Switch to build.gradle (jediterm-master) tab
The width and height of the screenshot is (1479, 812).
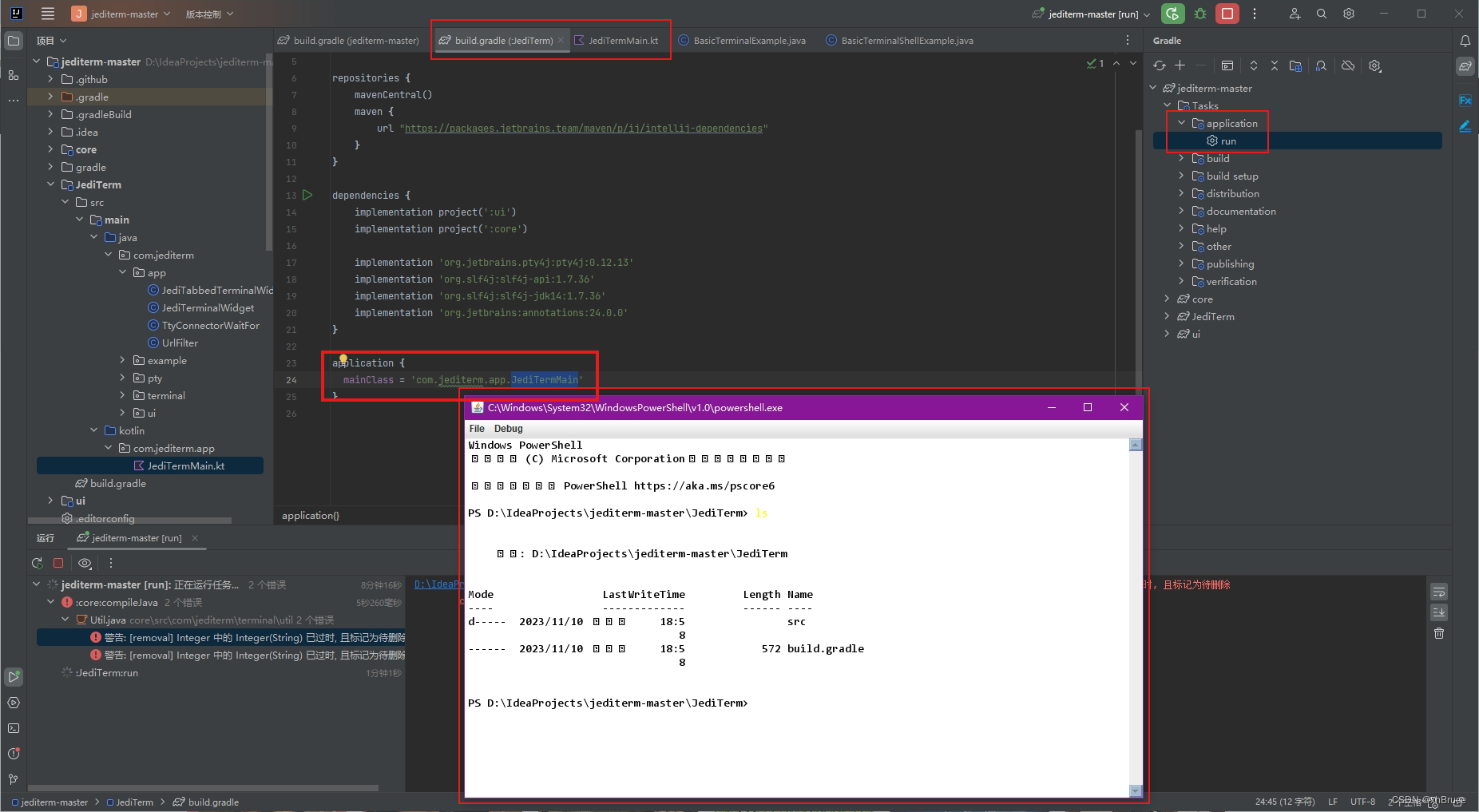(x=349, y=40)
